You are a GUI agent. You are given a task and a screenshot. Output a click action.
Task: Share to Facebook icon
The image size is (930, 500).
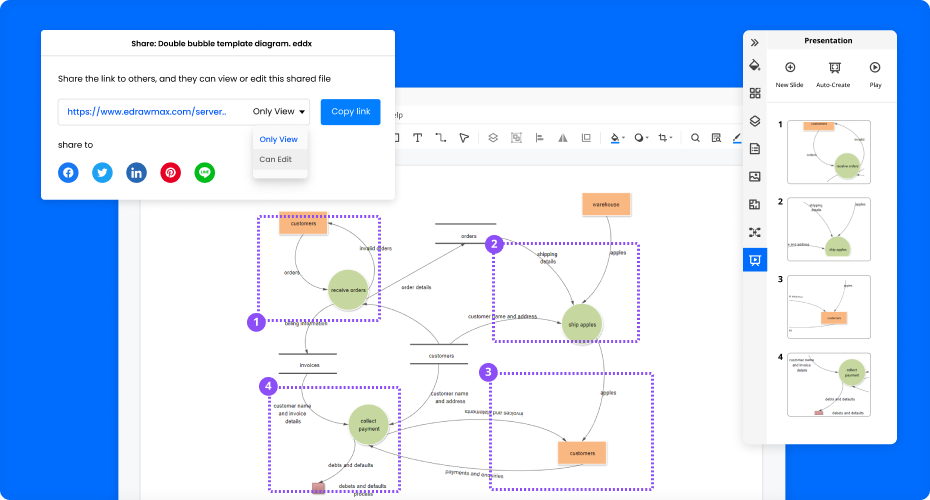68,172
